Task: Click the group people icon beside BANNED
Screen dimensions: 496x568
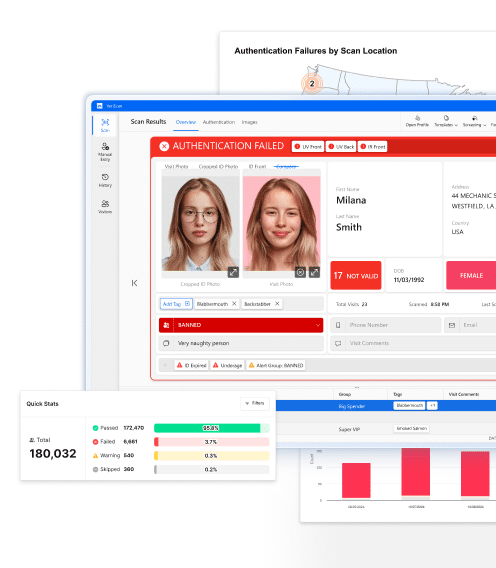Action: (x=166, y=325)
